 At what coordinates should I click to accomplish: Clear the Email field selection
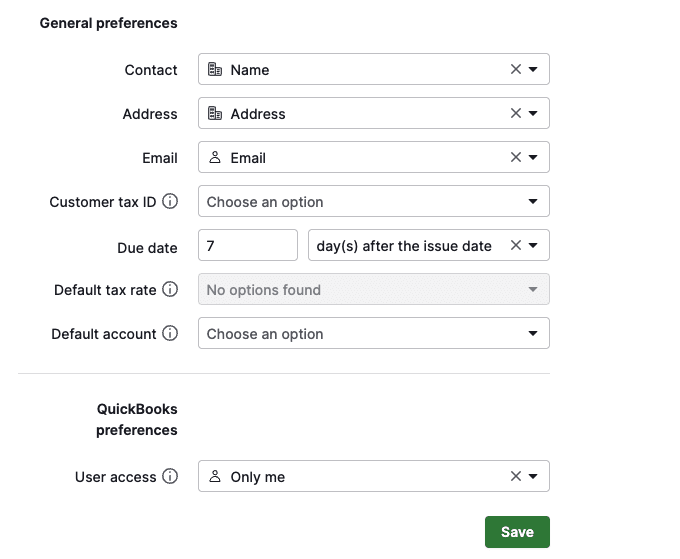coord(516,157)
